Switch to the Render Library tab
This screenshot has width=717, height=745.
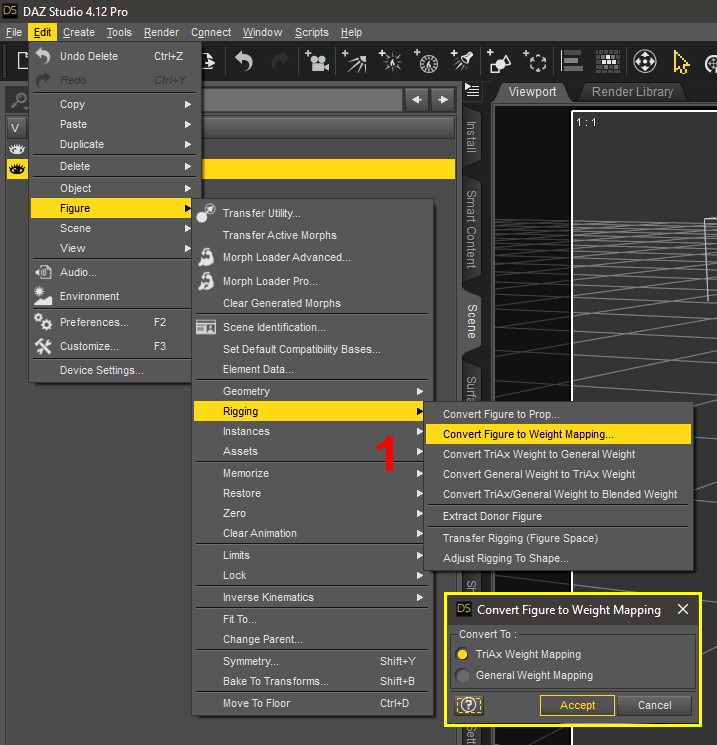632,92
